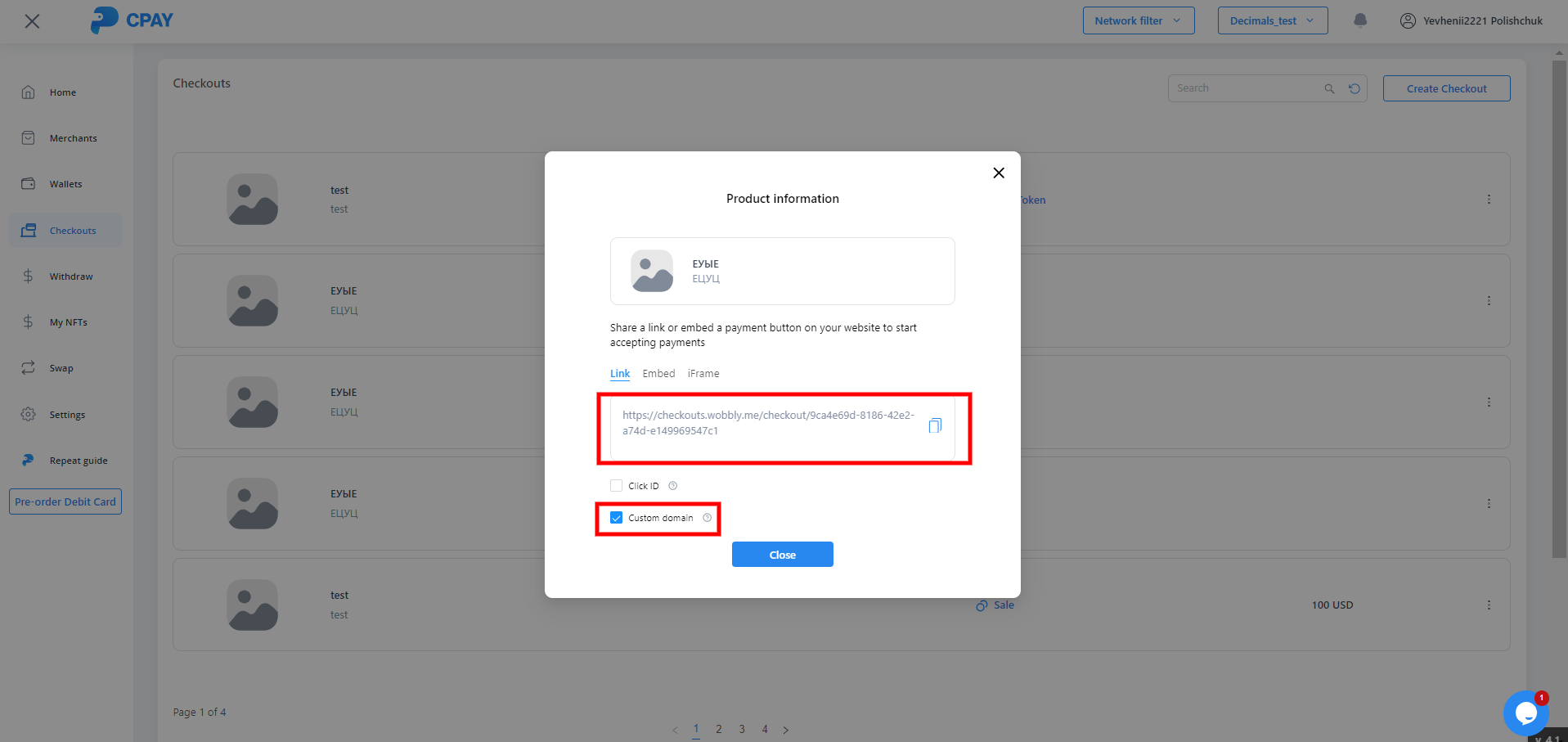Click the Click ID help icon
Image resolution: width=1568 pixels, height=742 pixels.
click(x=673, y=486)
